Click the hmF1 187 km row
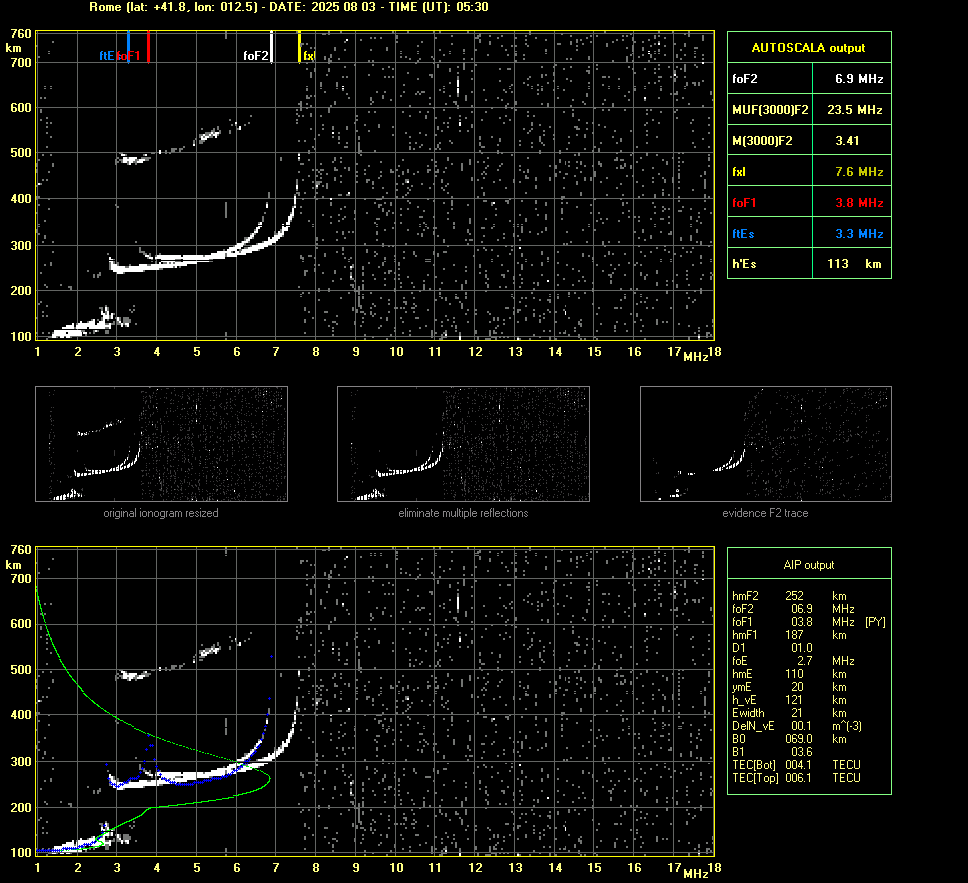Image resolution: width=968 pixels, height=883 pixels. [x=789, y=635]
